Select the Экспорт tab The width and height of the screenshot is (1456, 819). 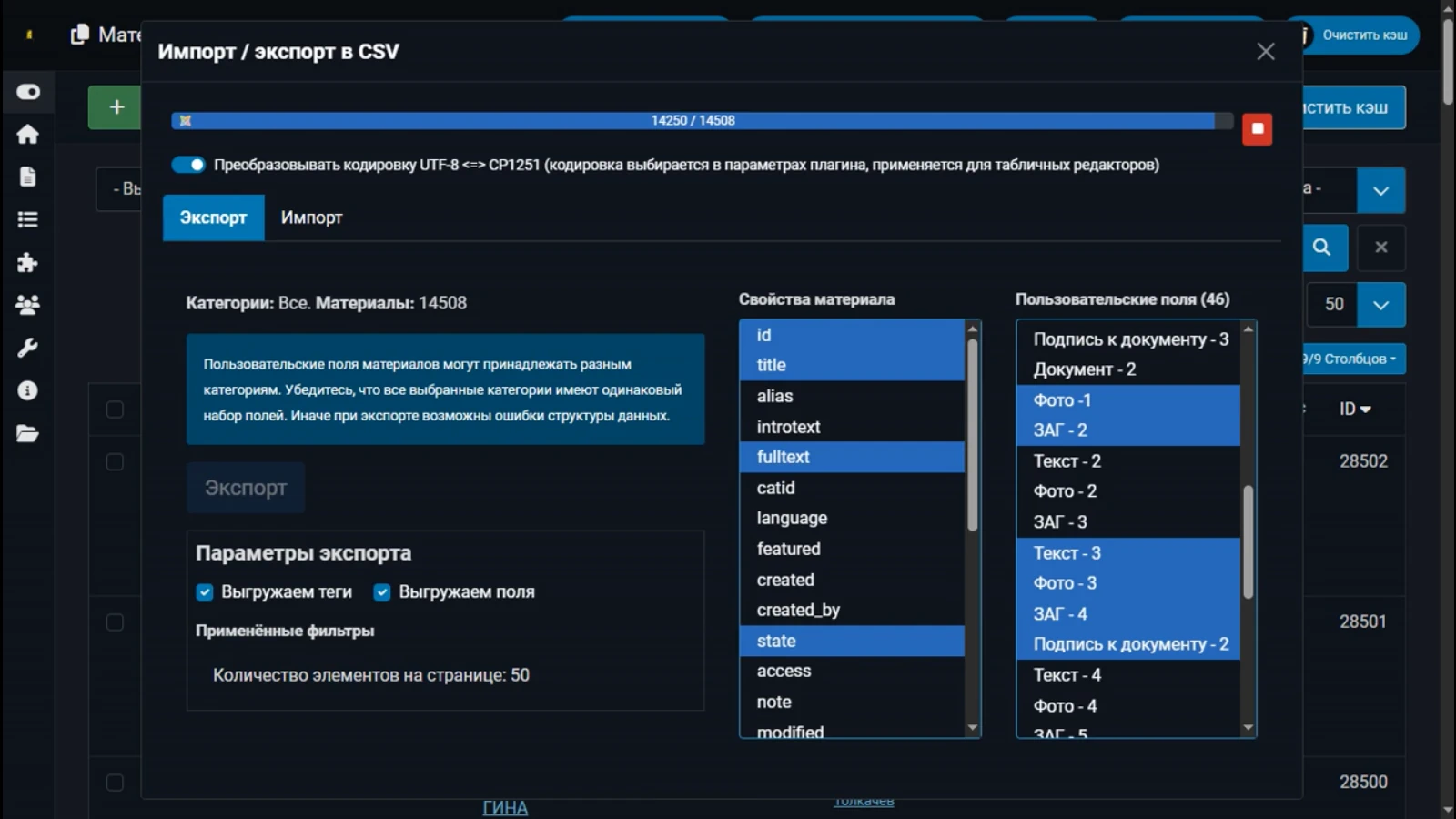(213, 217)
